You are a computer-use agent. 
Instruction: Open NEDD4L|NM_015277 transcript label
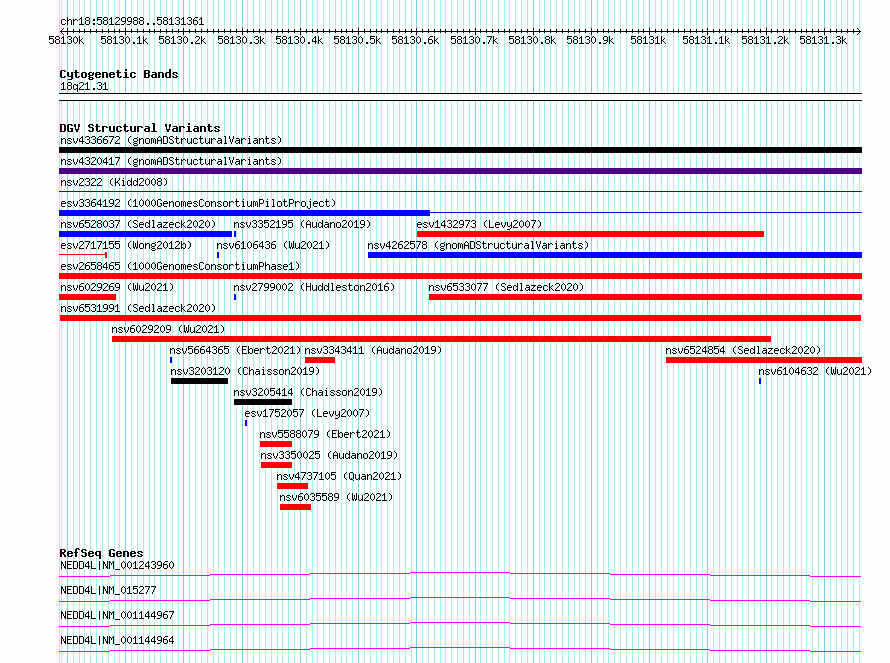[x=108, y=590]
